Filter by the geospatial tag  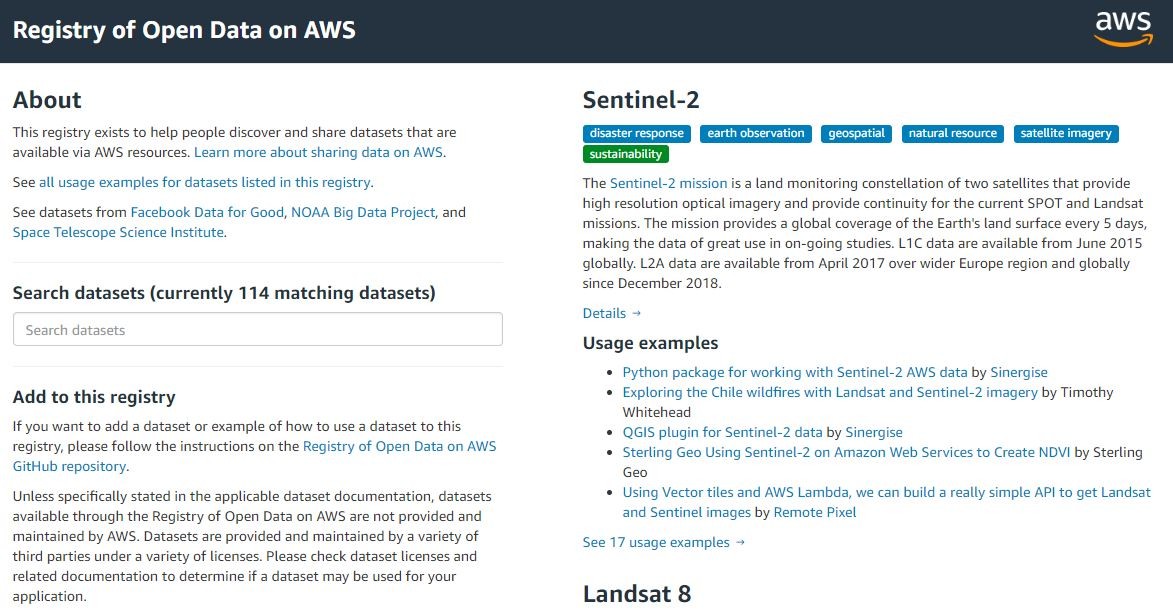point(857,133)
